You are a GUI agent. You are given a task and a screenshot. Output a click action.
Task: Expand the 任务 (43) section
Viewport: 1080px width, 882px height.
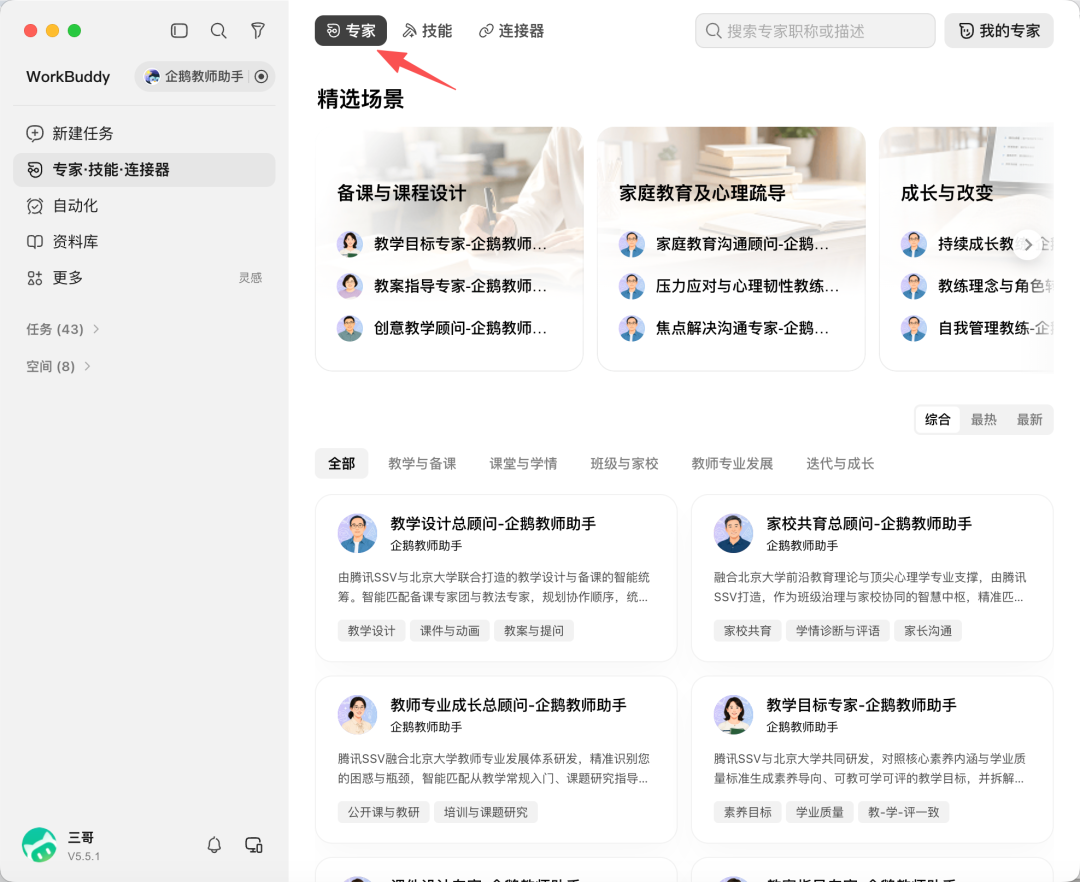pos(63,329)
